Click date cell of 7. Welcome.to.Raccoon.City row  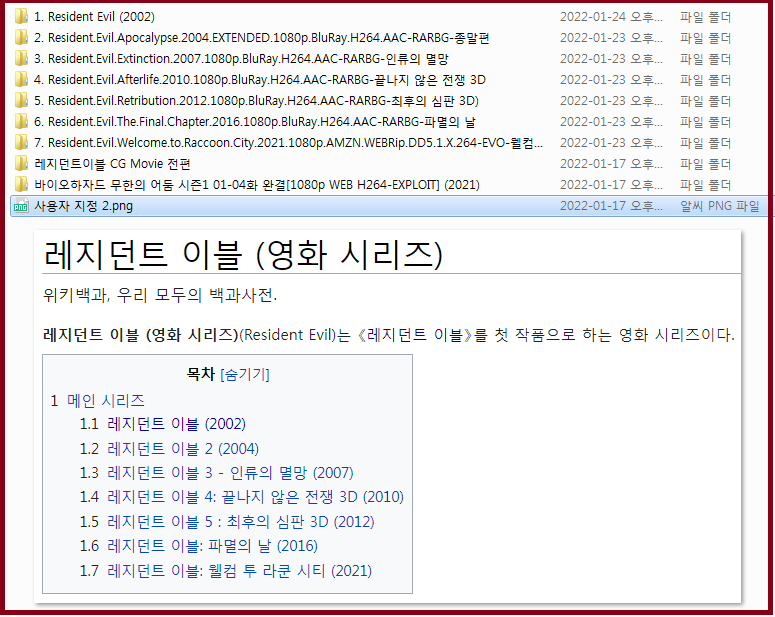[x=611, y=143]
